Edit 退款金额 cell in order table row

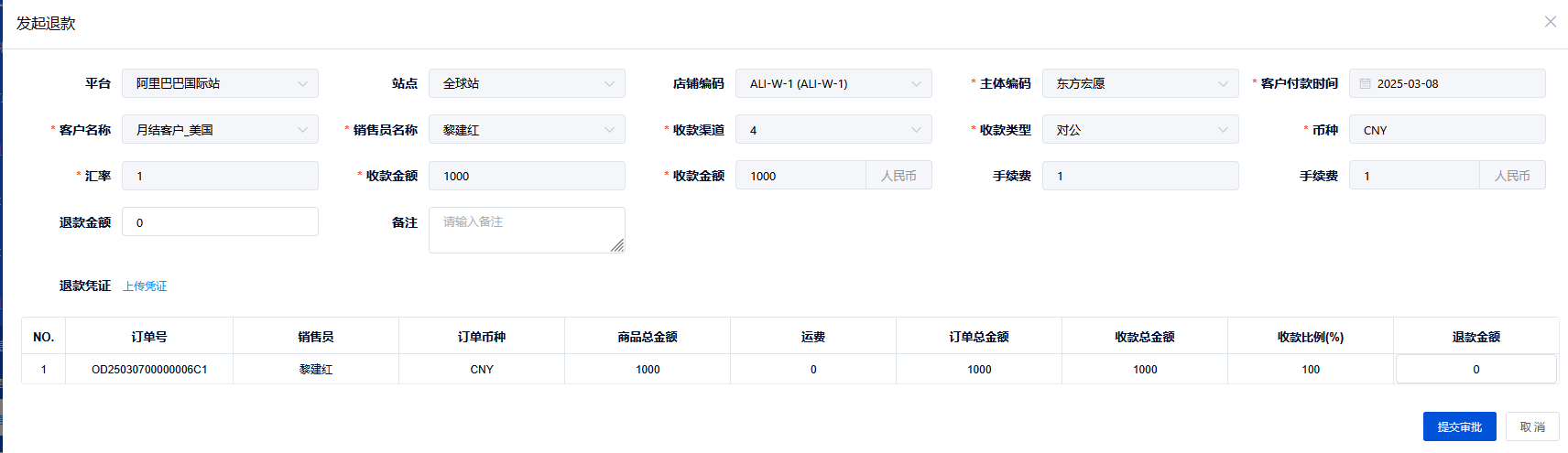1475,370
